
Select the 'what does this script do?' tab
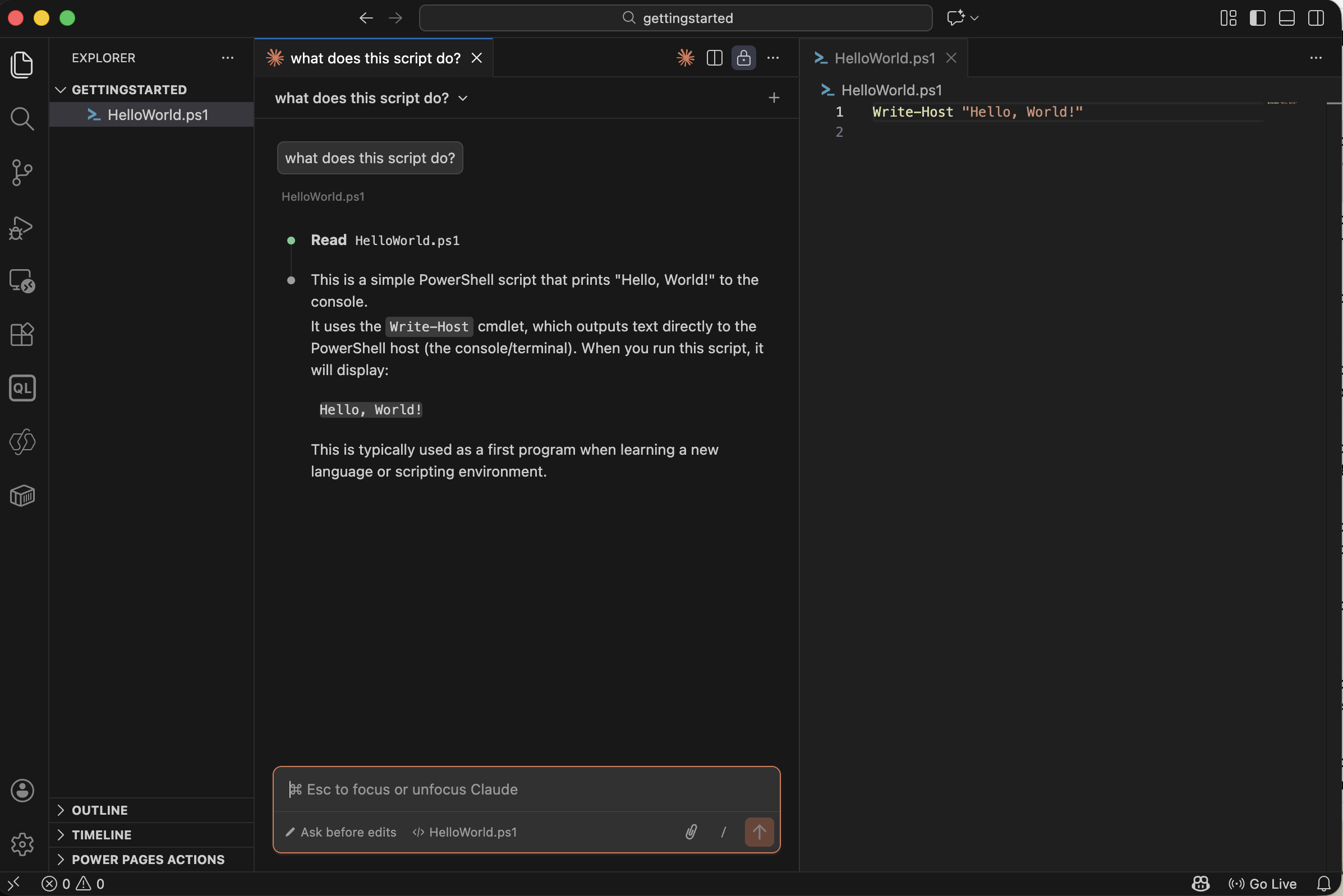(375, 57)
